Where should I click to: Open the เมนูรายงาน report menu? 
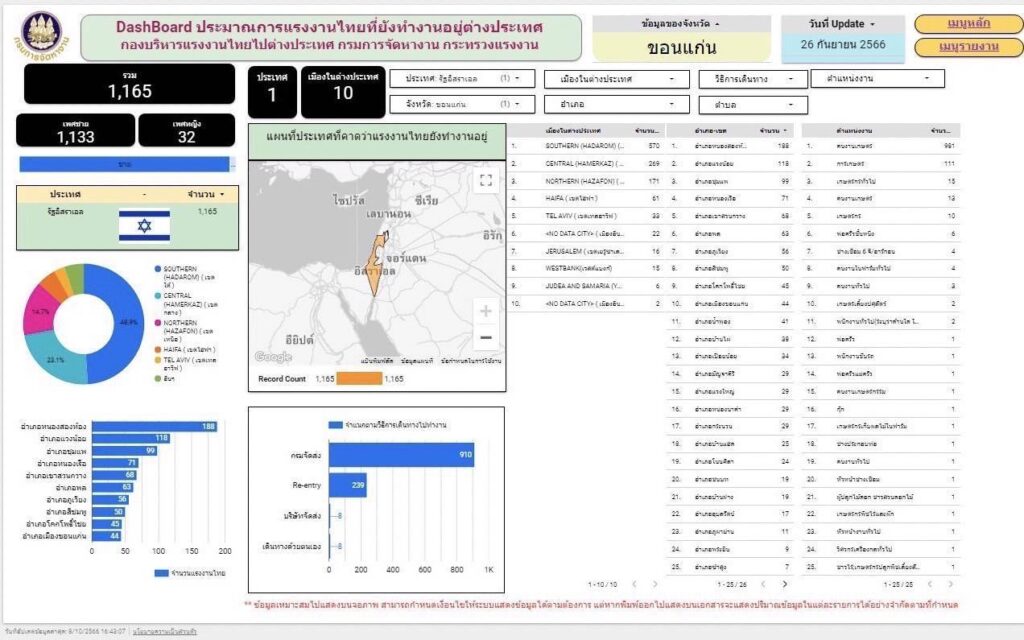[970, 47]
